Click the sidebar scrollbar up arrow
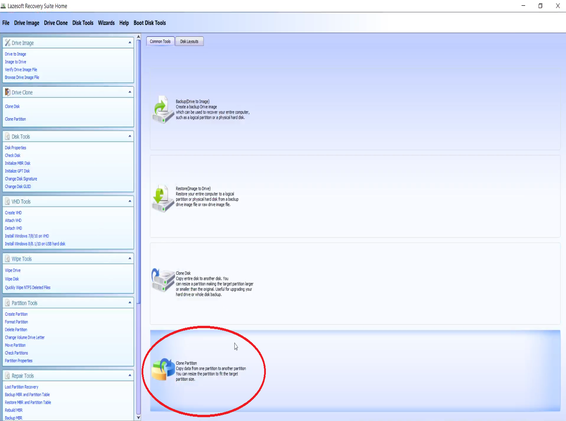This screenshot has width=566, height=421. coord(138,37)
